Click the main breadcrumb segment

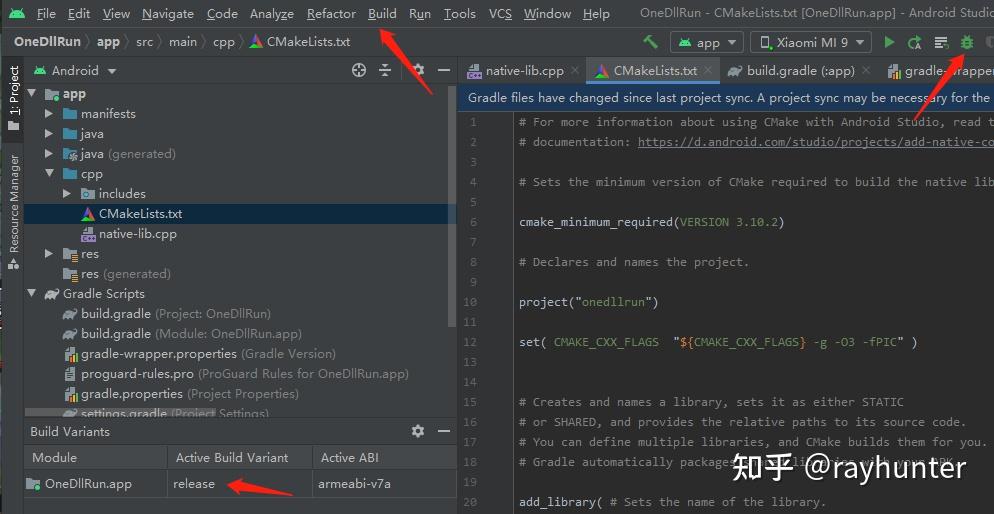pos(183,42)
